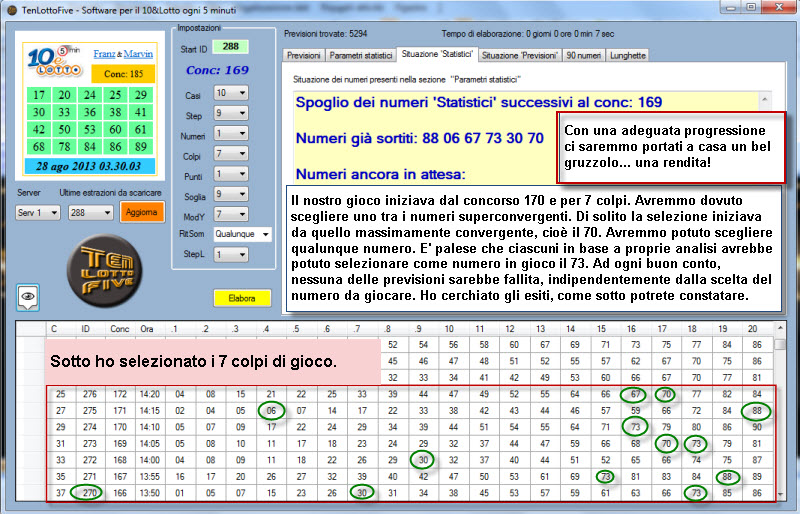Screen dimensions: 800x514
Task: Click the TenLottoFive title bar app icon
Action: (11, 10)
